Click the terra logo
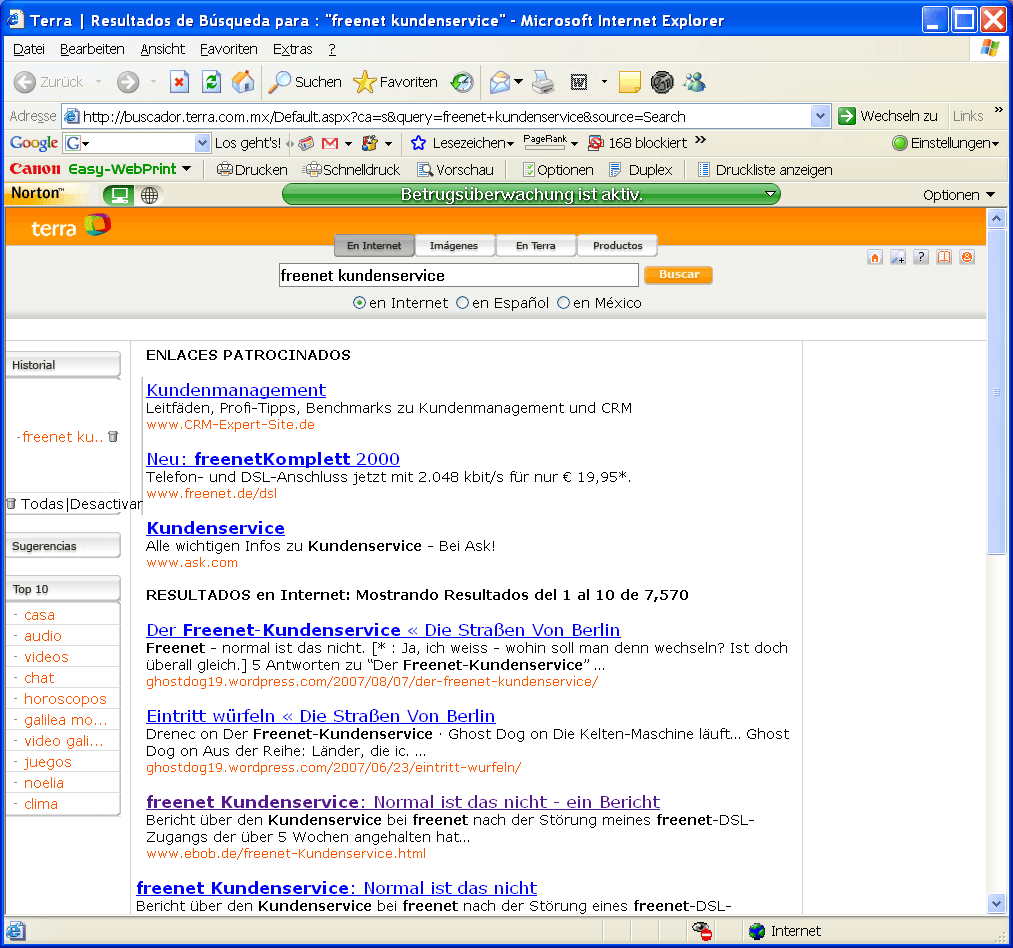 point(71,226)
